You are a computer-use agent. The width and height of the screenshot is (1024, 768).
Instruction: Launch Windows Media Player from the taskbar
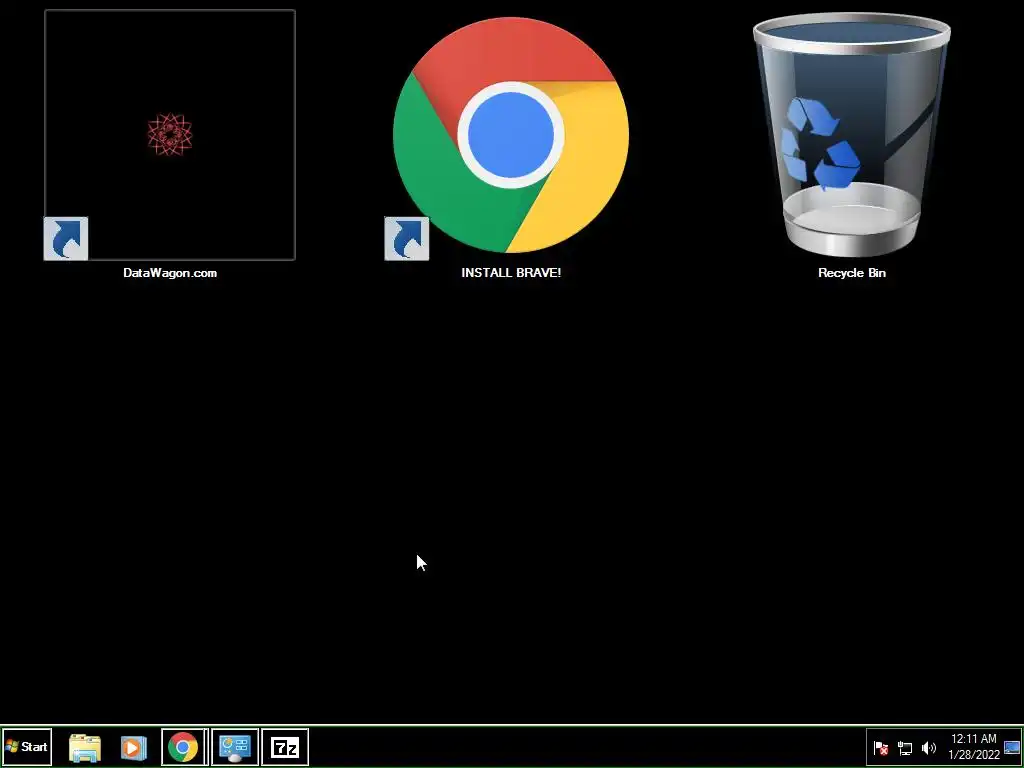coord(133,747)
